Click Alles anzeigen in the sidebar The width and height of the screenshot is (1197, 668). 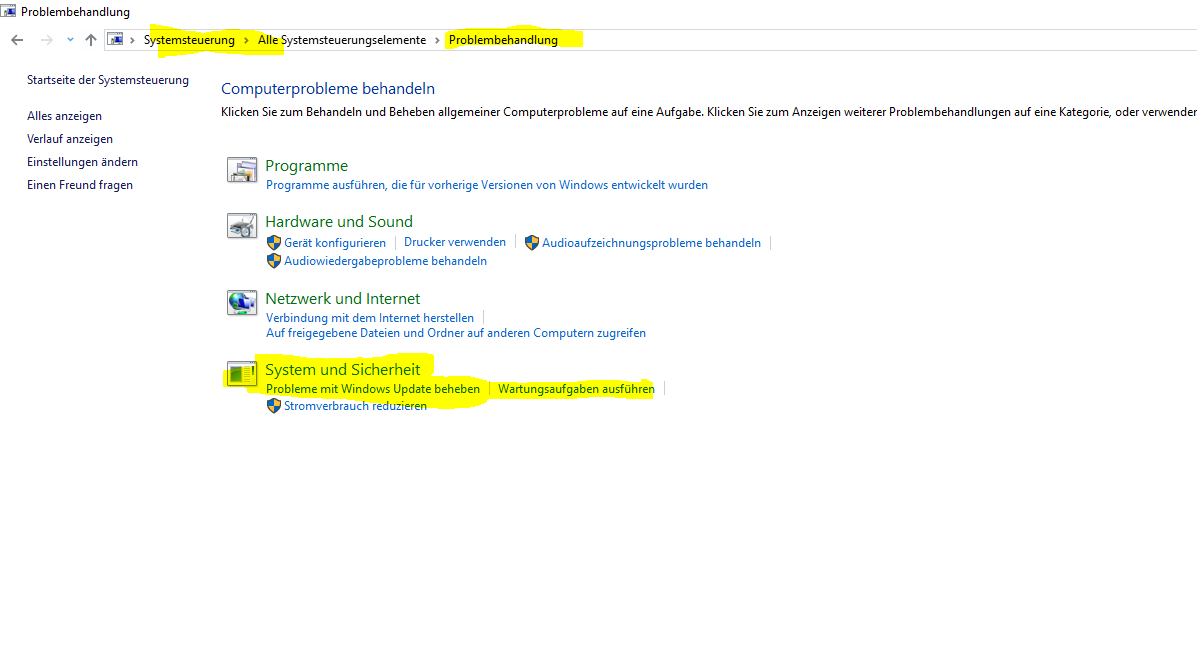pyautogui.click(x=64, y=116)
